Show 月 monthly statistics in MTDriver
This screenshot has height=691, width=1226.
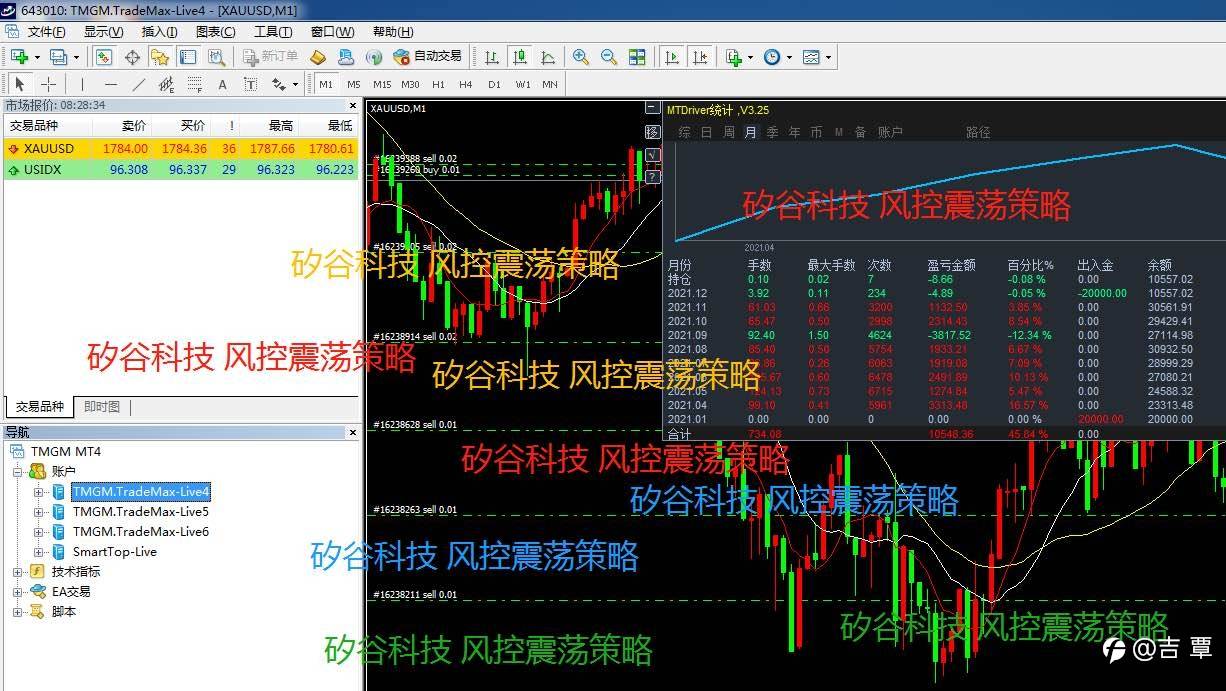coord(750,132)
